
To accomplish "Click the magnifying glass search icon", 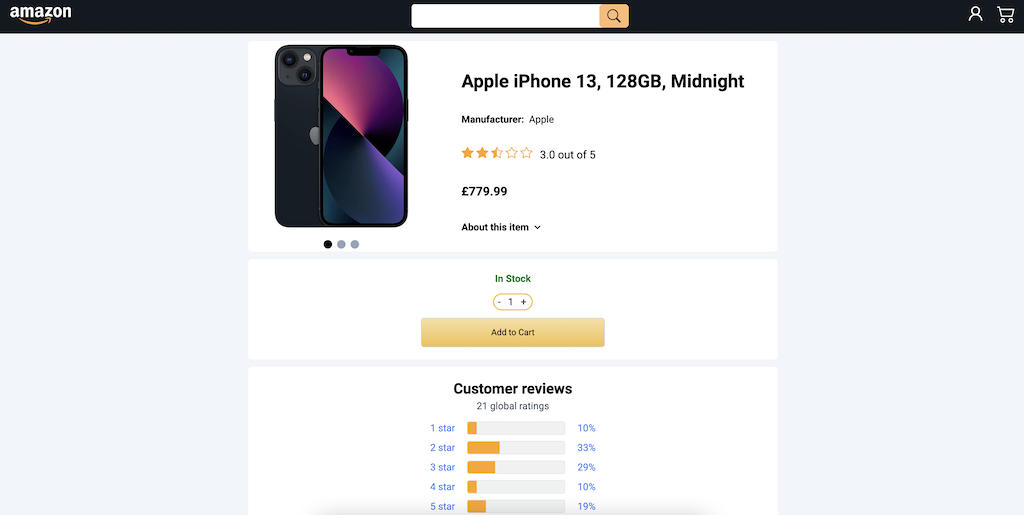I will tap(614, 16).
